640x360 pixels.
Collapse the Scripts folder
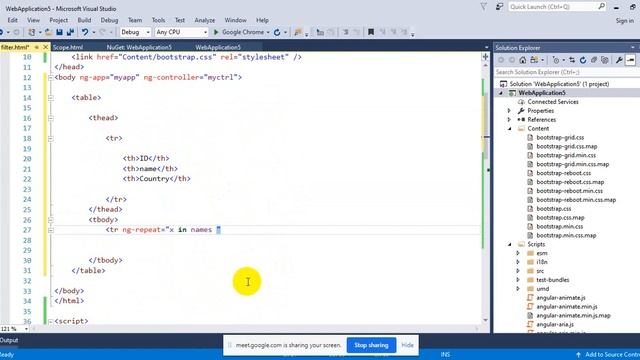click(509, 244)
